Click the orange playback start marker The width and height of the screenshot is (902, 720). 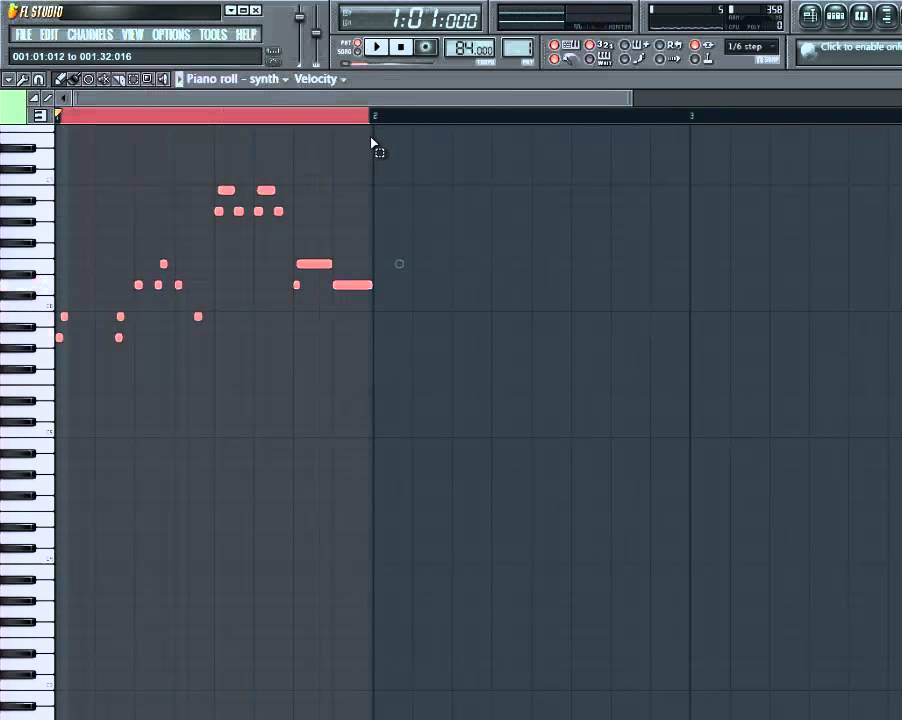(x=58, y=114)
